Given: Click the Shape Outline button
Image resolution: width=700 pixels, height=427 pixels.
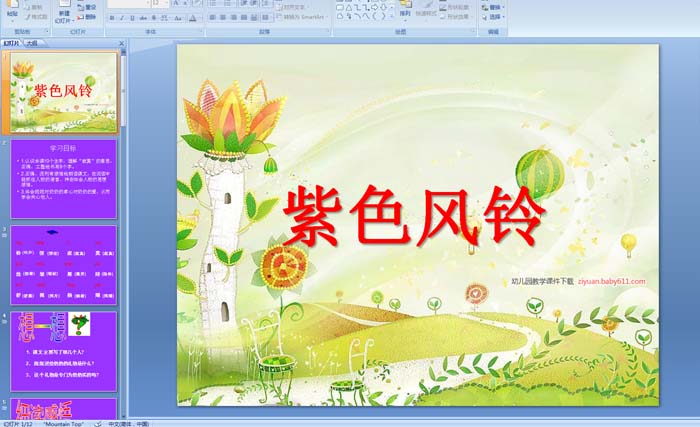Looking at the screenshot, I should coord(454,8).
